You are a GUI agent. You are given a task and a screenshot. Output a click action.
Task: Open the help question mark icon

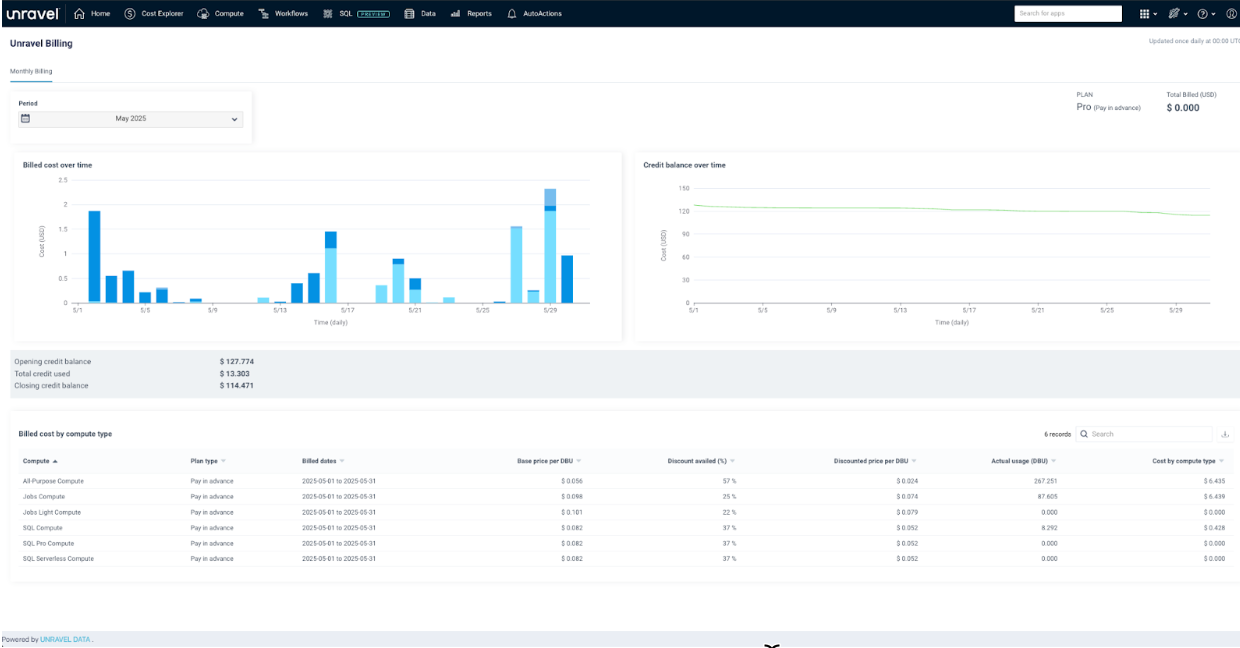1202,14
